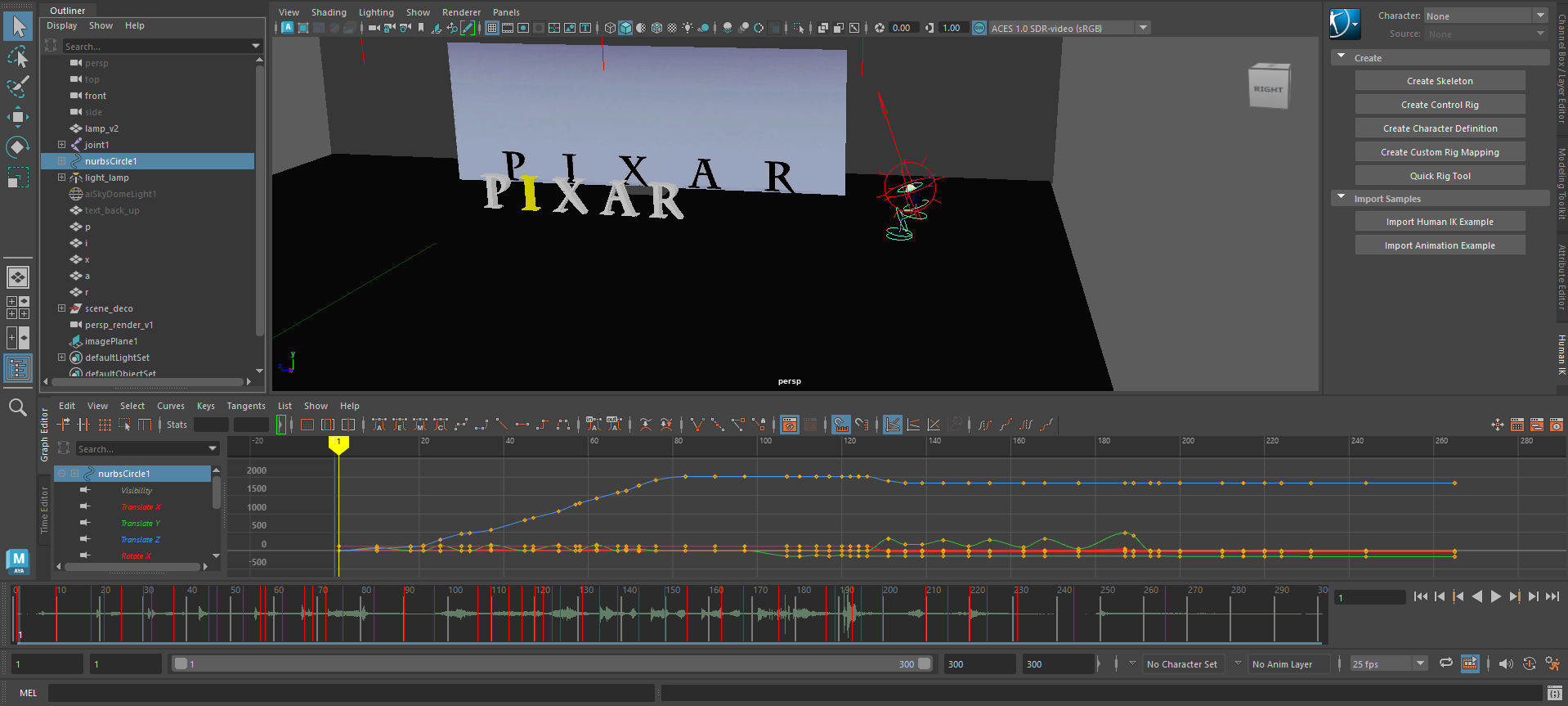Open the Character dropdown
The height and width of the screenshot is (706, 1568).
(x=1485, y=16)
